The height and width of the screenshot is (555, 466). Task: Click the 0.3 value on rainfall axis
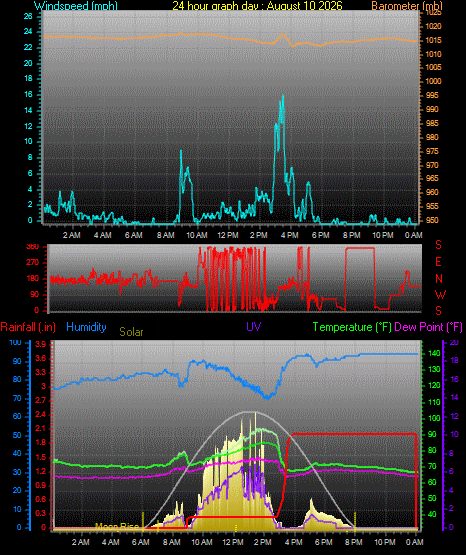coord(41,514)
